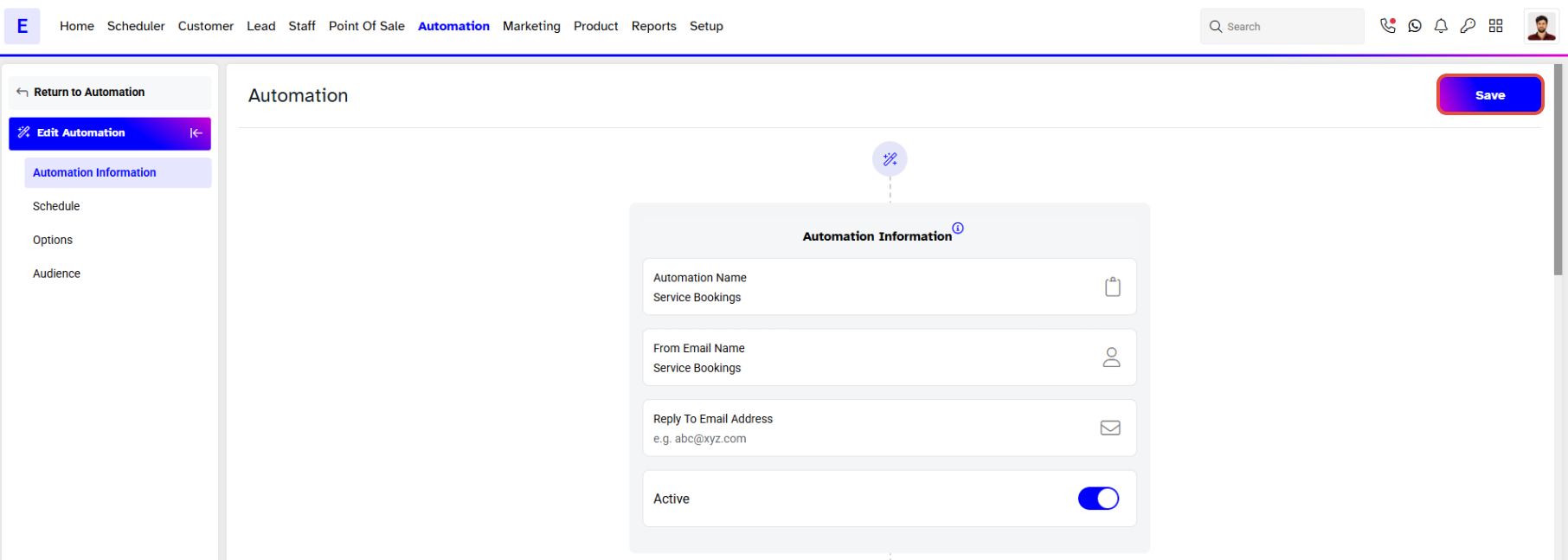Click the Reply To Email Address field

click(890, 428)
